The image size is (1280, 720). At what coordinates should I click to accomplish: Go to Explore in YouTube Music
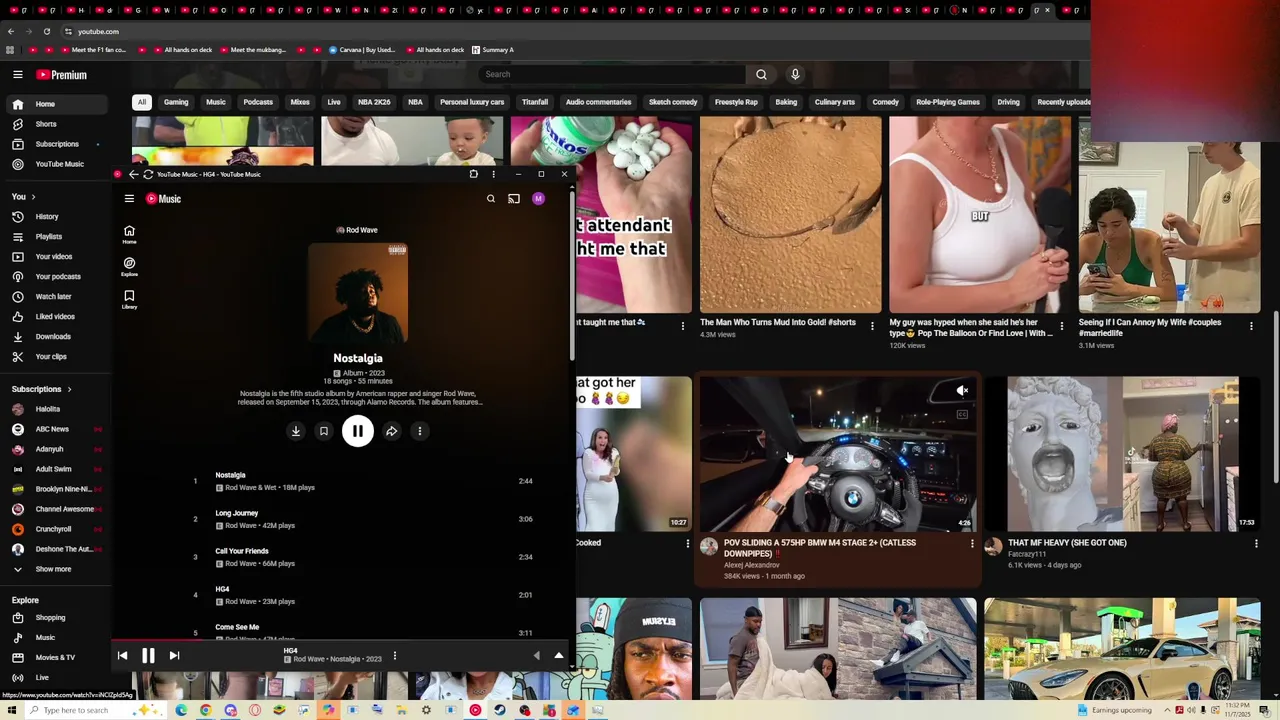(x=129, y=266)
